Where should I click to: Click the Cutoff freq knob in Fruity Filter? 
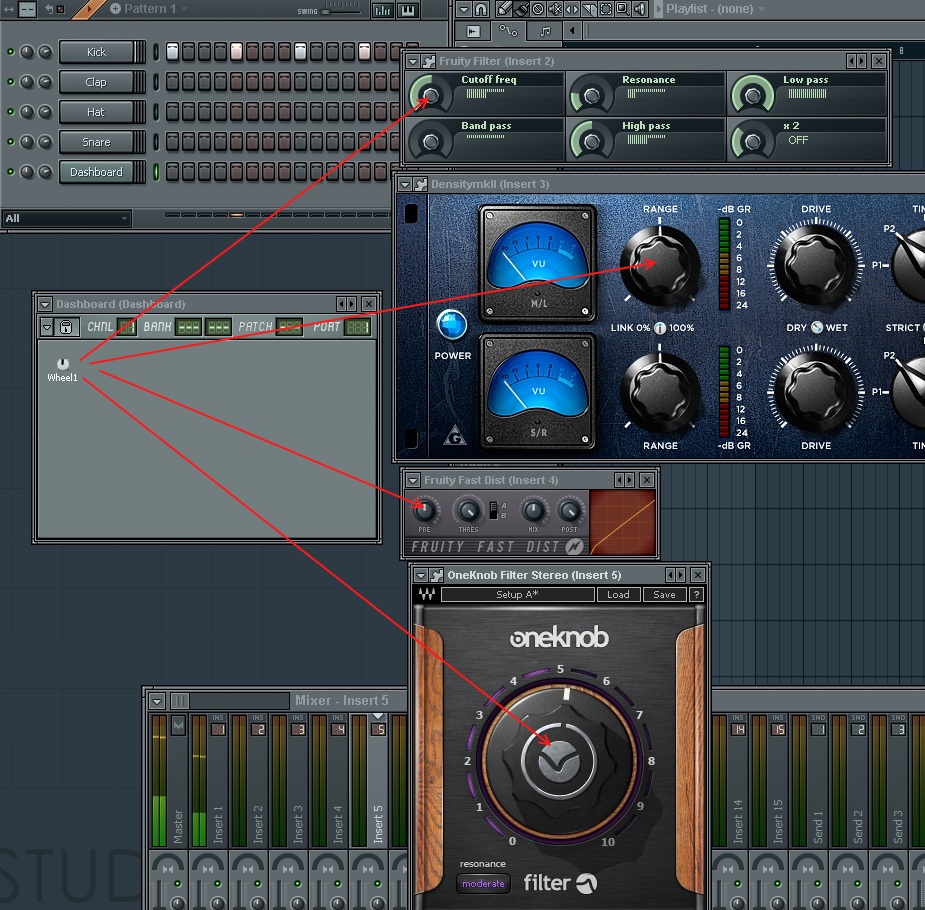pos(431,96)
